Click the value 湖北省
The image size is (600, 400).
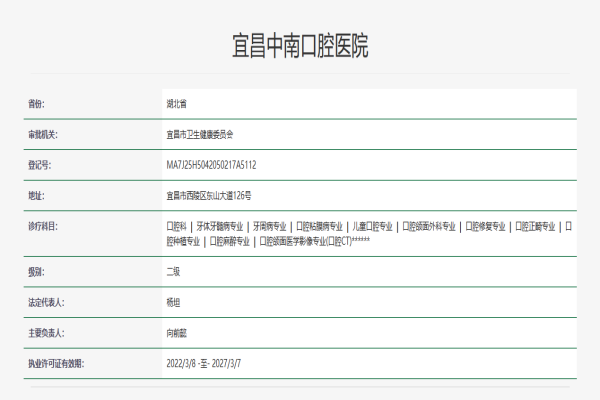click(x=176, y=104)
